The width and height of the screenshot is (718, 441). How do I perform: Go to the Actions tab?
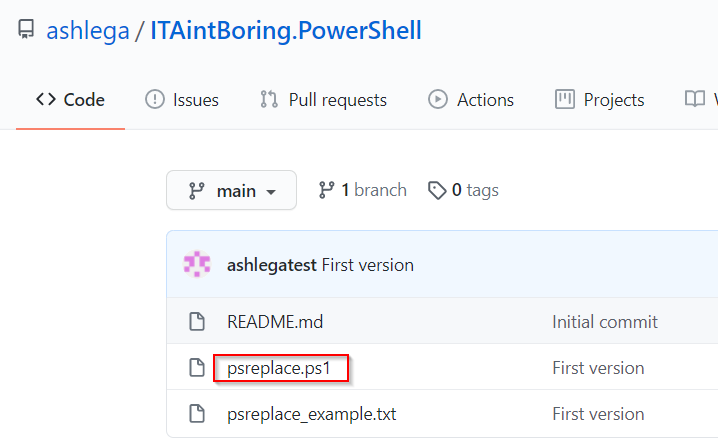click(471, 100)
